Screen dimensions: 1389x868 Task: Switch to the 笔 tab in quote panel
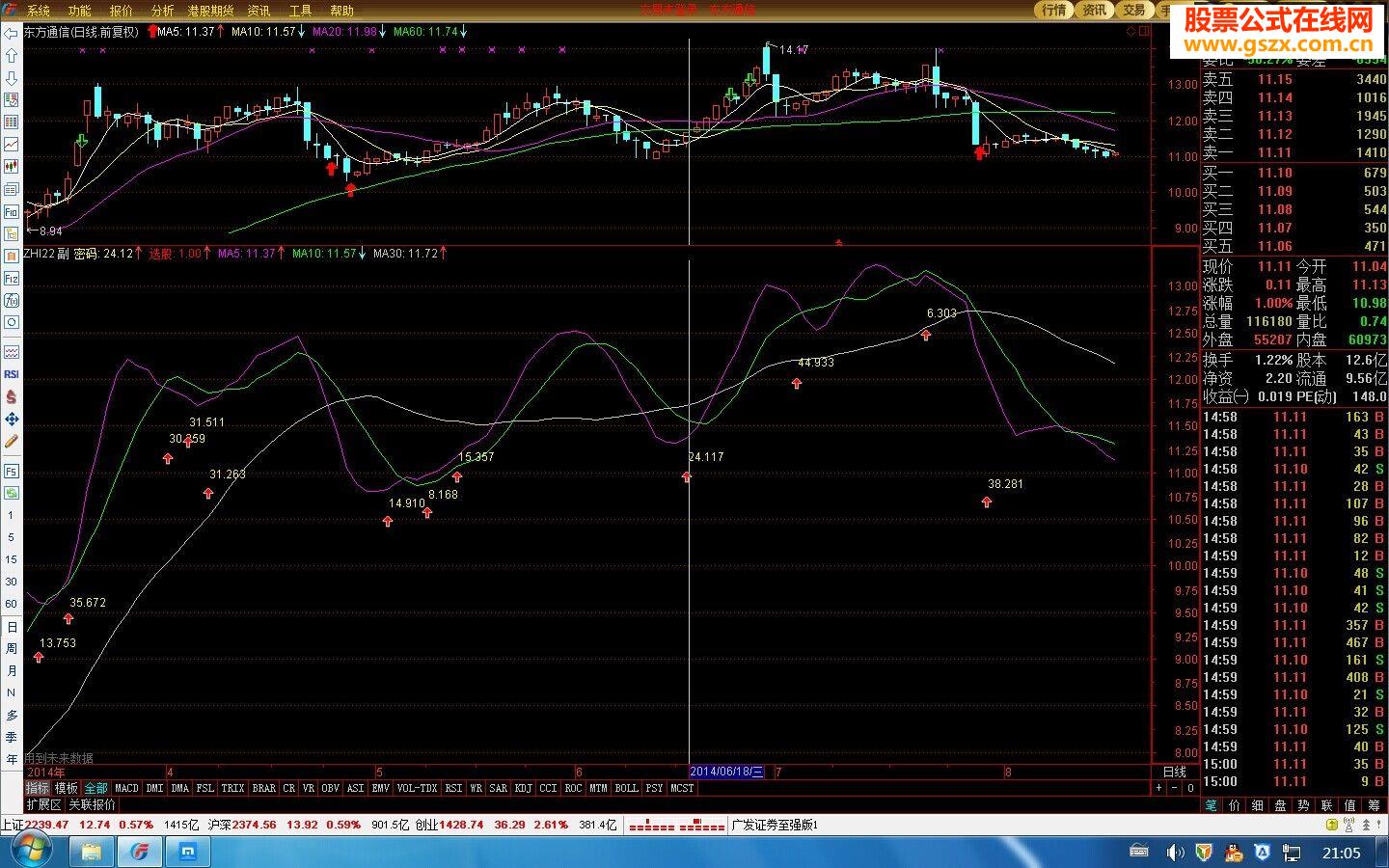coord(1212,804)
